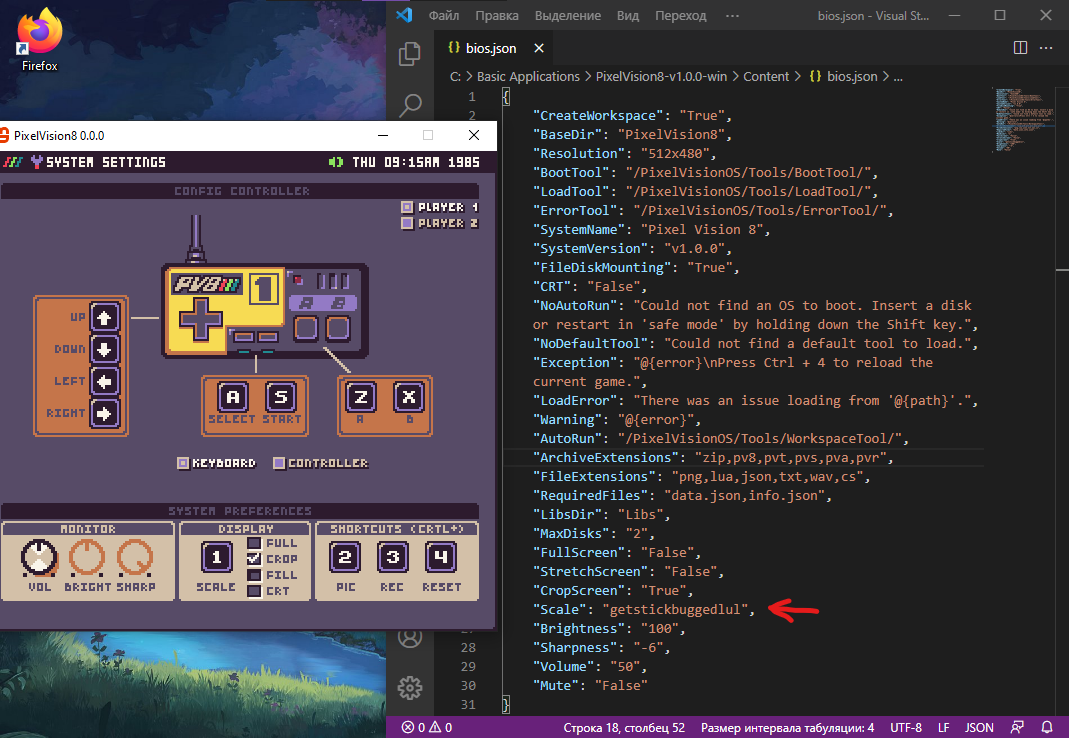The image size is (1069, 738).
Task: Click the Basic Applications breadcrumb
Action: [x=528, y=76]
